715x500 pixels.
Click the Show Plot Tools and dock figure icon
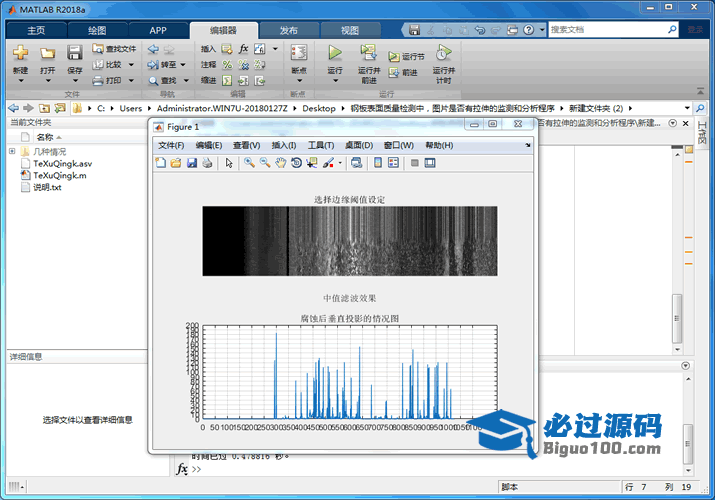pos(430,163)
